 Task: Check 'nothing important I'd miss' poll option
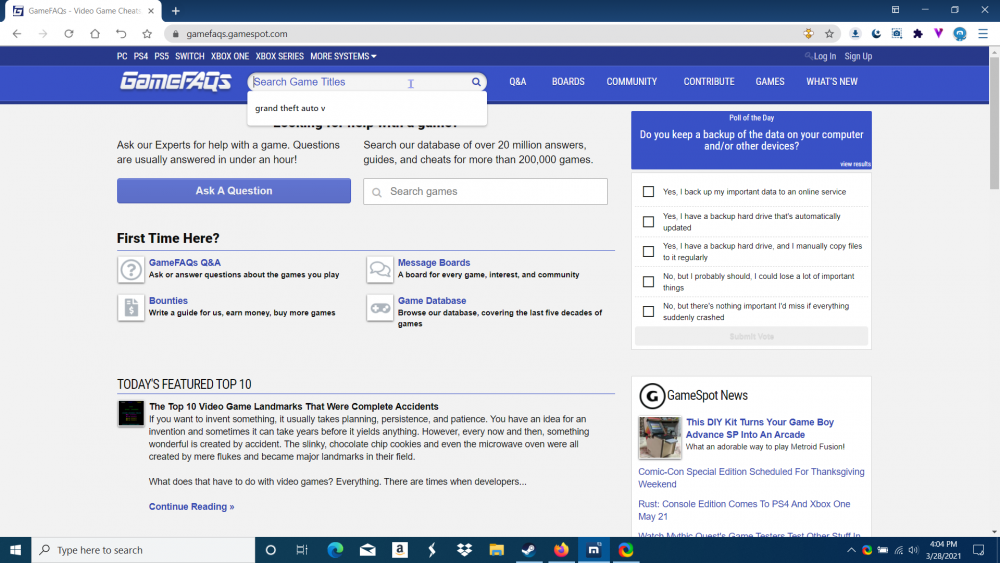click(648, 312)
